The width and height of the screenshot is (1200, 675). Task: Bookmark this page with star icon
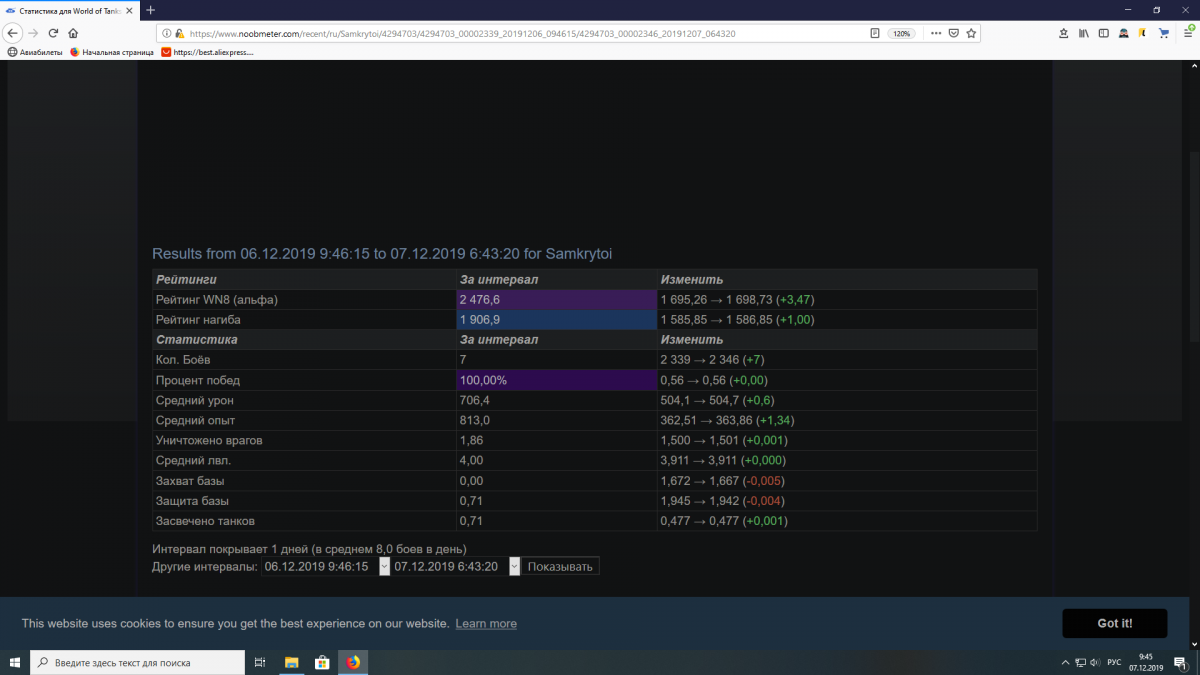[971, 33]
